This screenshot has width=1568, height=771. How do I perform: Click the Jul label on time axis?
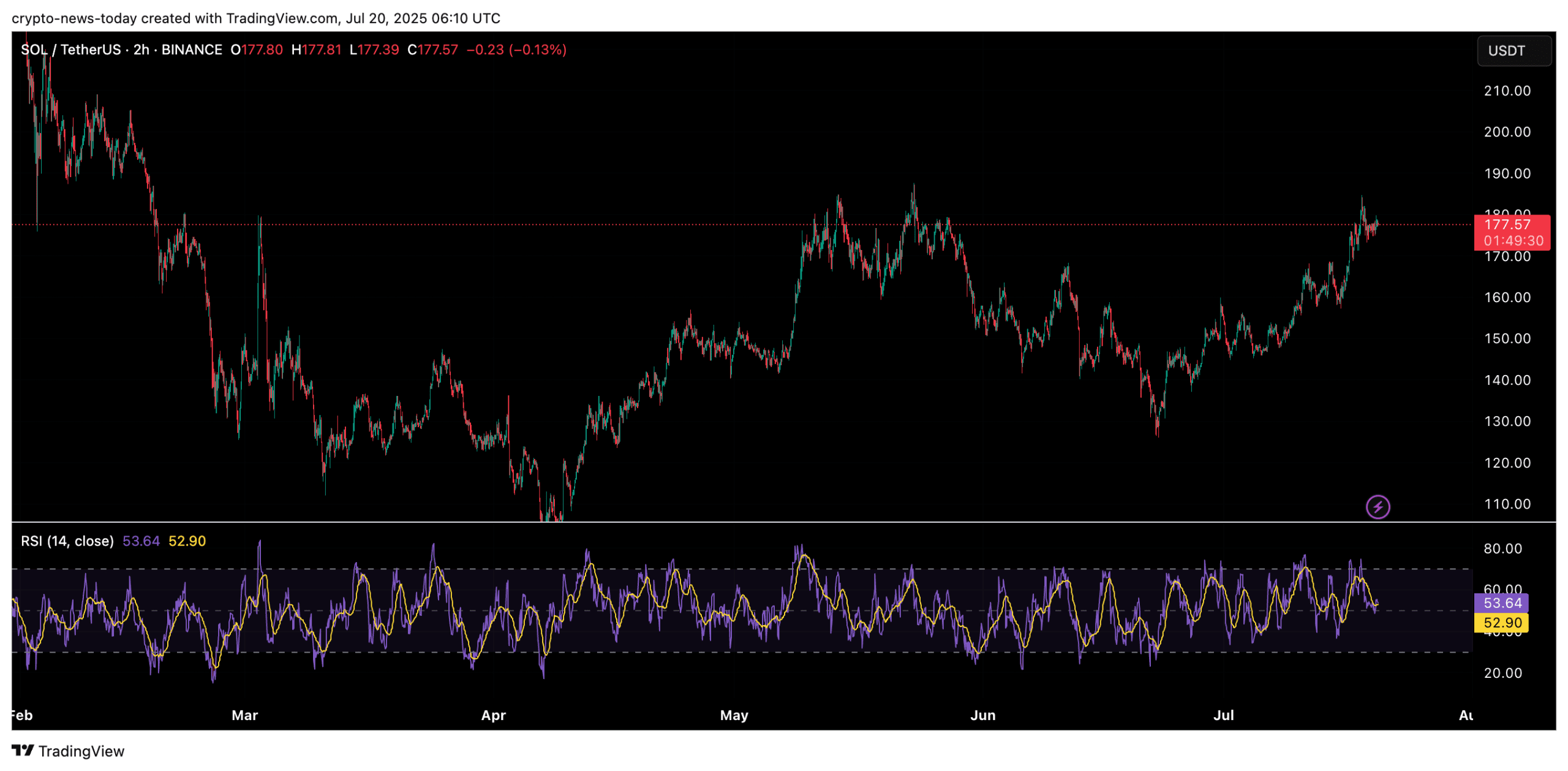1223,715
